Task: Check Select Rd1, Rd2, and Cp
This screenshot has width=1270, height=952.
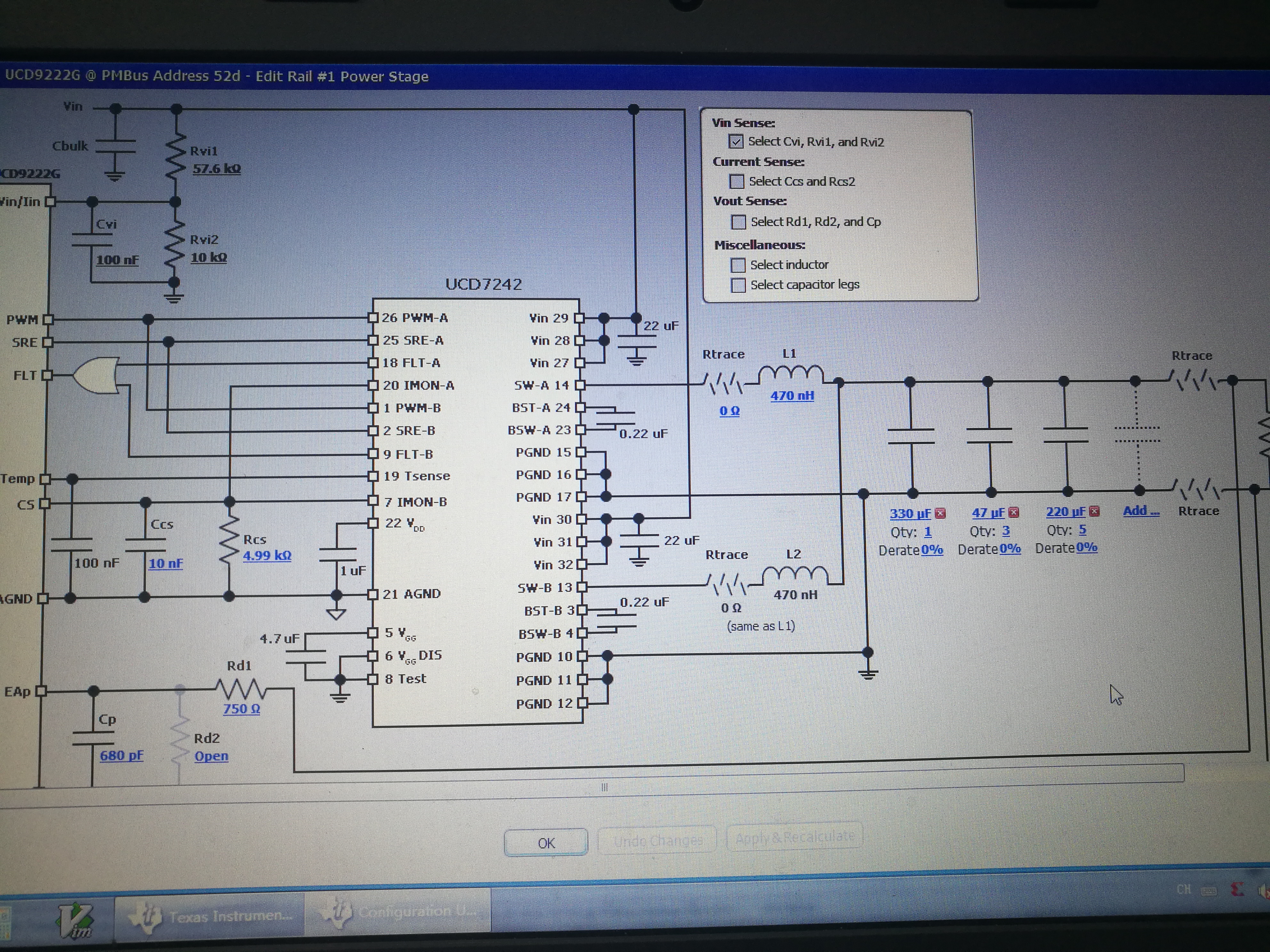Action: pos(738,221)
